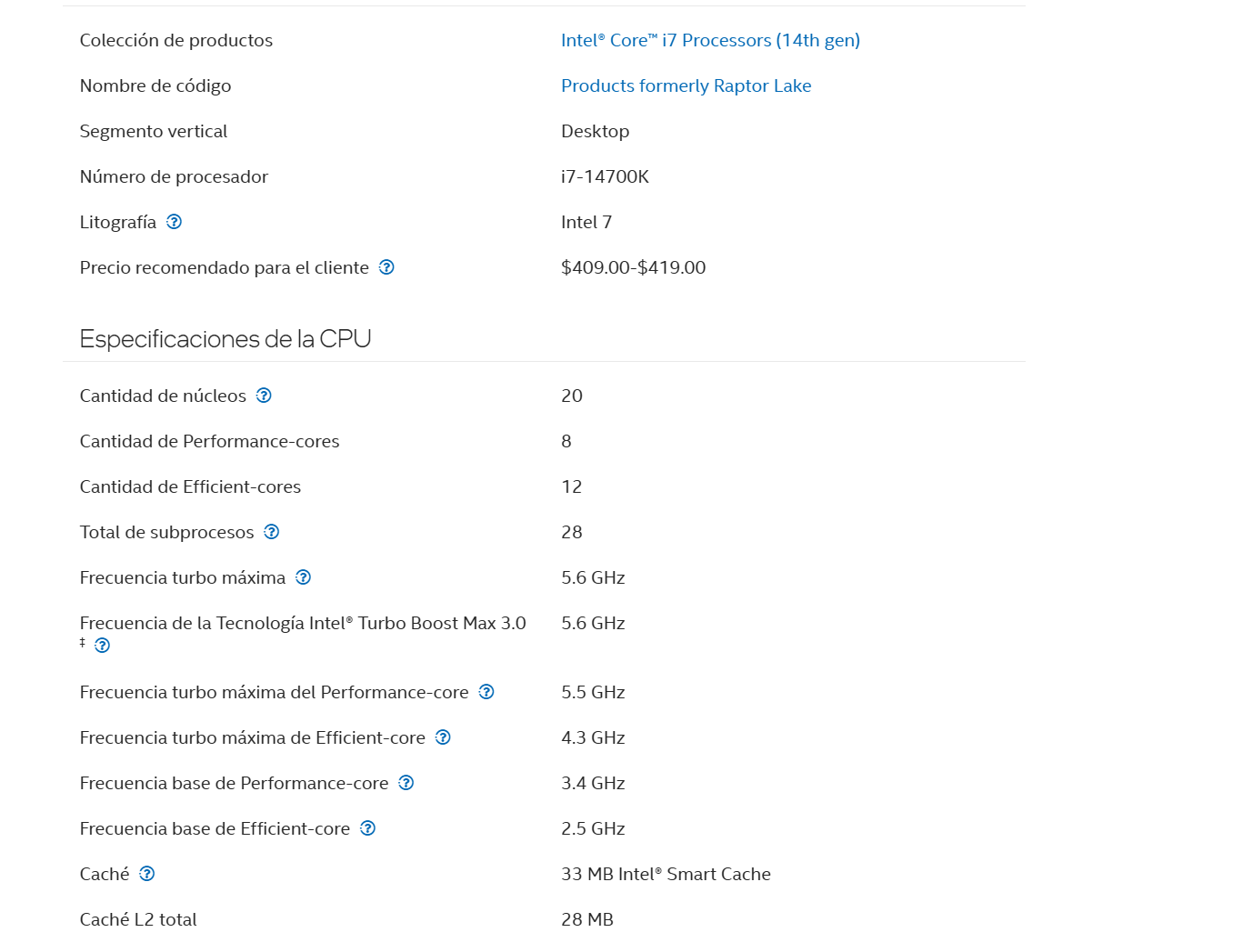Click help icon beside Precio recomendado para el cliente
The width and height of the screenshot is (1243, 952).
(x=386, y=267)
